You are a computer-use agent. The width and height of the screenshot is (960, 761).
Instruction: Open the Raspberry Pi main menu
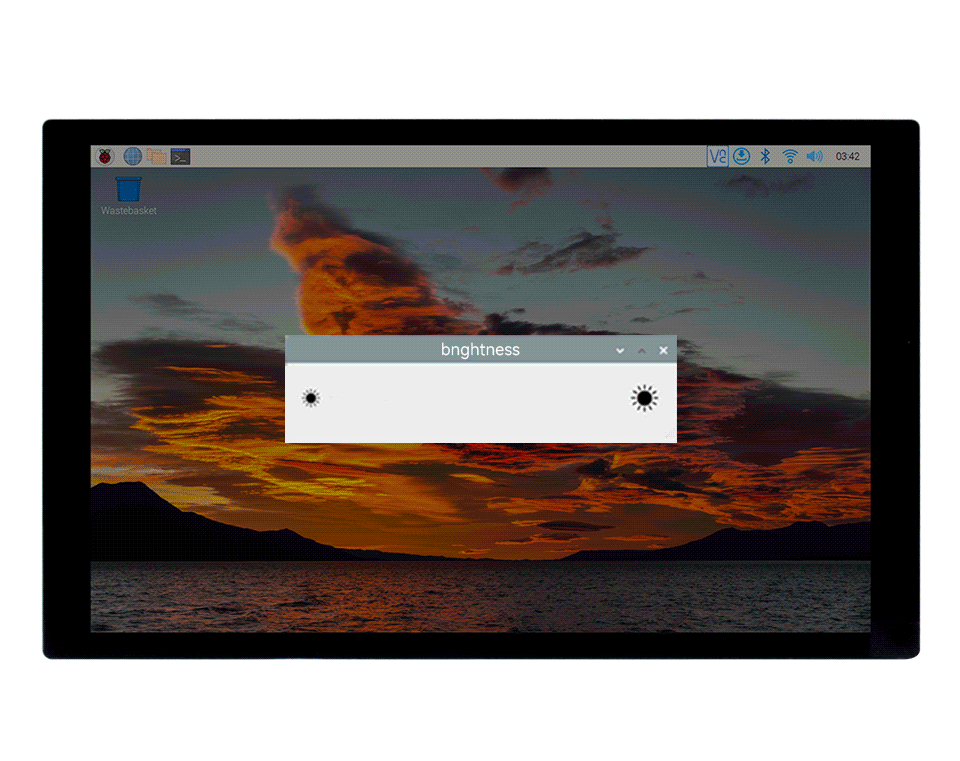pos(104,156)
